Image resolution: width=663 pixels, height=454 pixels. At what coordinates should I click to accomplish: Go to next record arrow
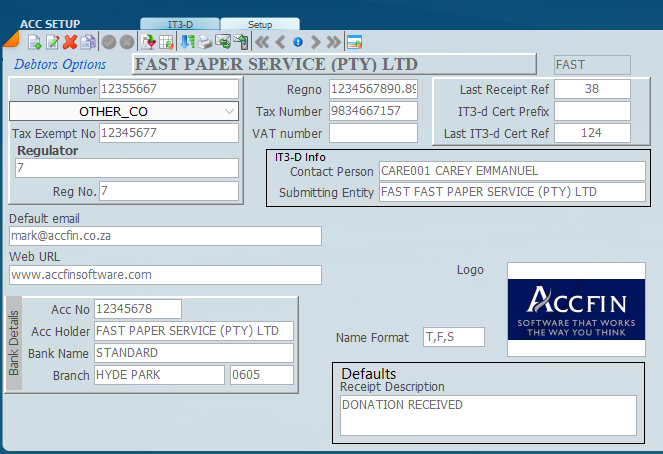315,42
